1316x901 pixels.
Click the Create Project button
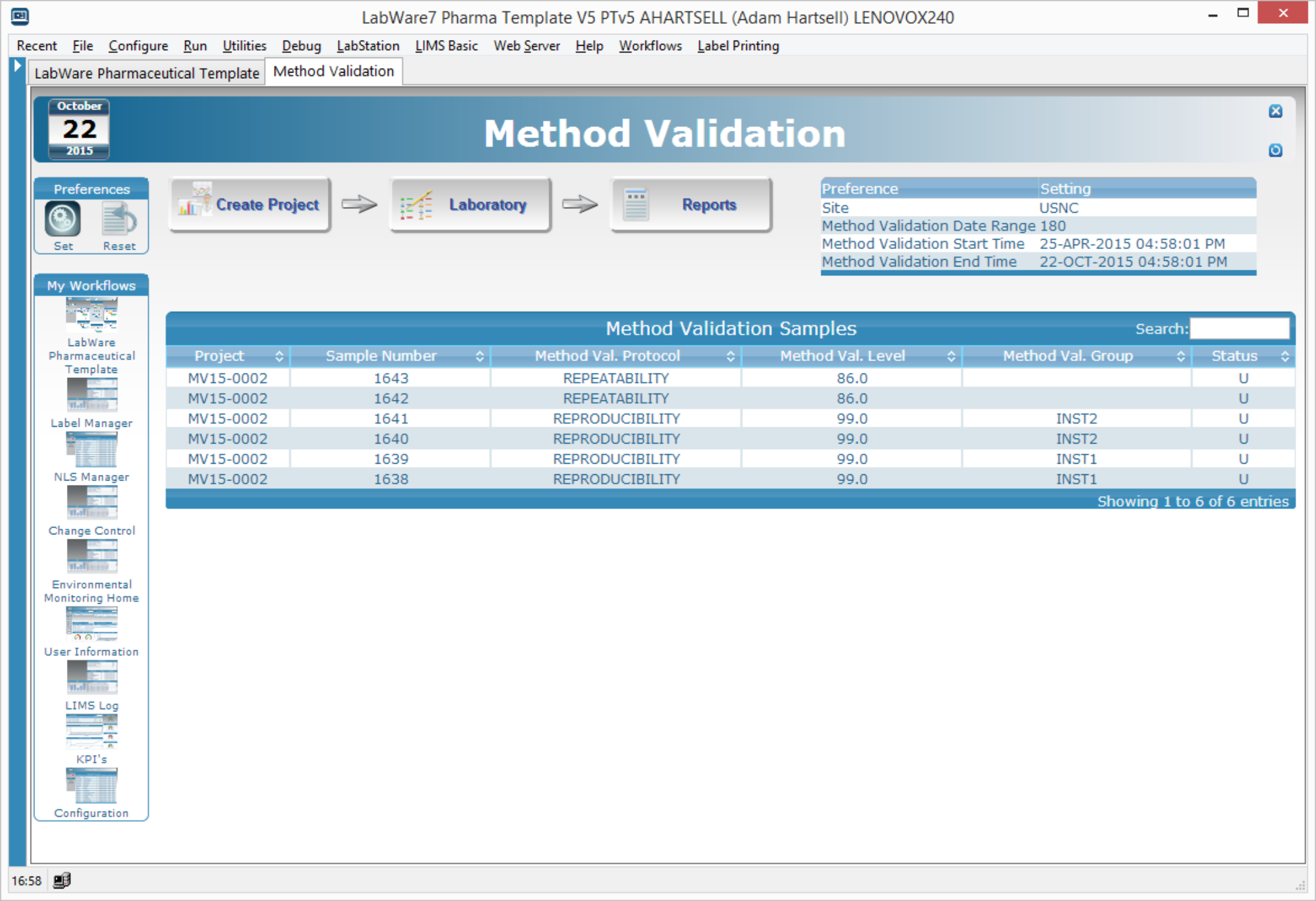[250, 205]
